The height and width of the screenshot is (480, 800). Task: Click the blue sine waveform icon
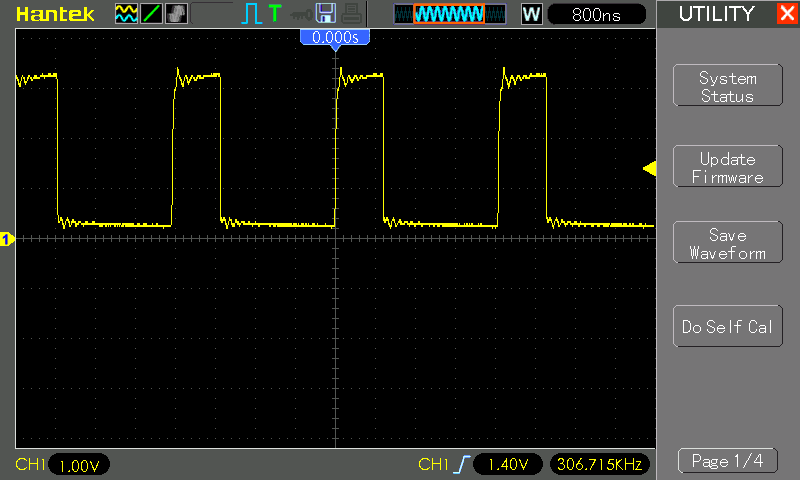point(126,14)
